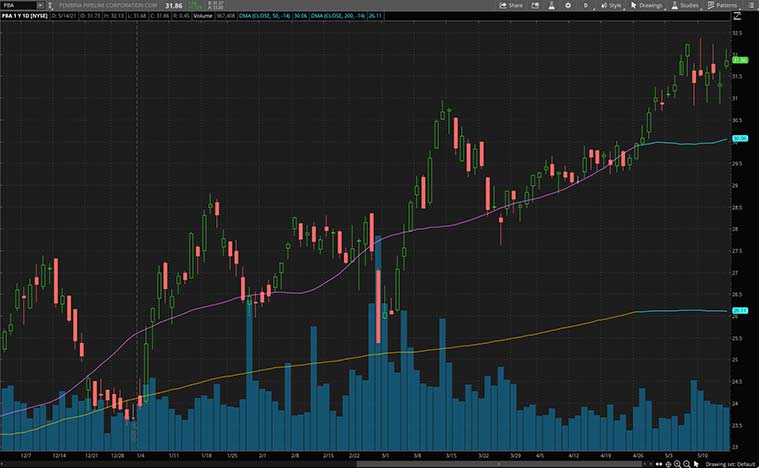The width and height of the screenshot is (759, 468).
Task: Open the hamburger menu at top right
Action: point(750,5)
